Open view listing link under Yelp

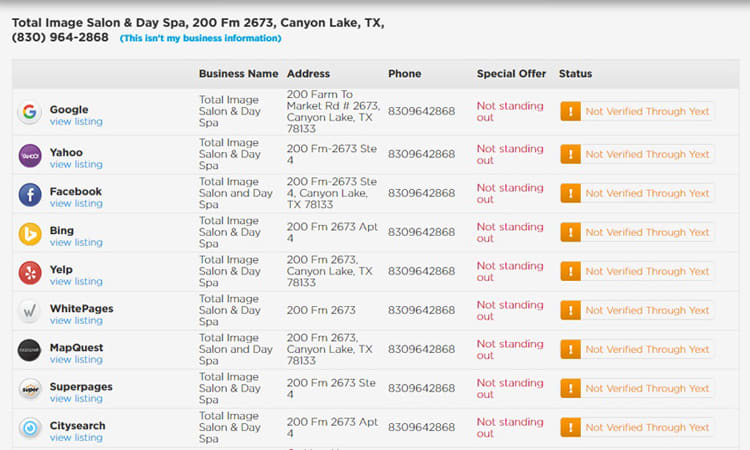tap(76, 282)
